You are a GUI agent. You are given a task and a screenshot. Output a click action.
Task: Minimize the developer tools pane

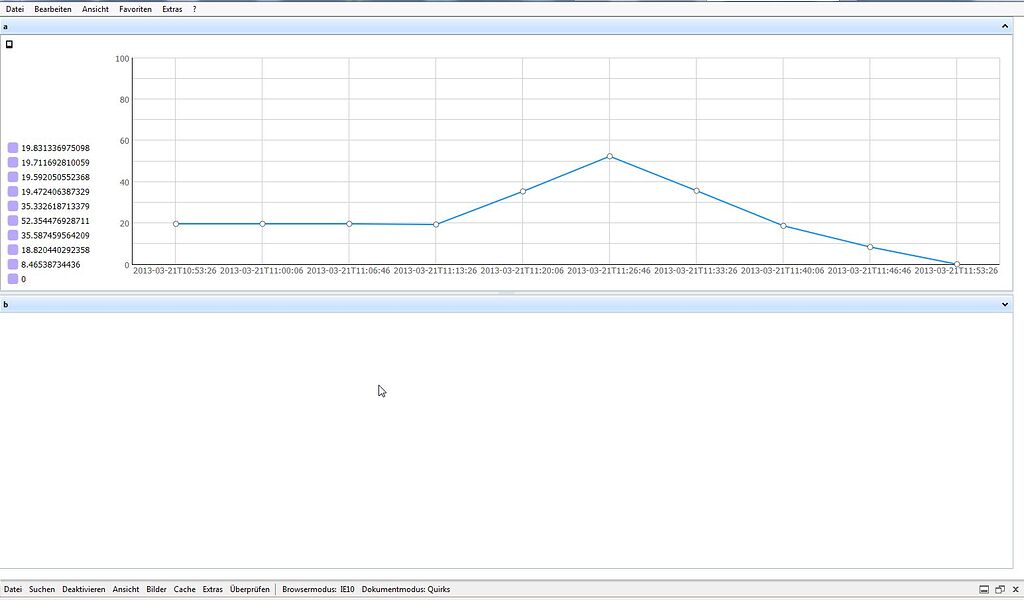tap(984, 590)
